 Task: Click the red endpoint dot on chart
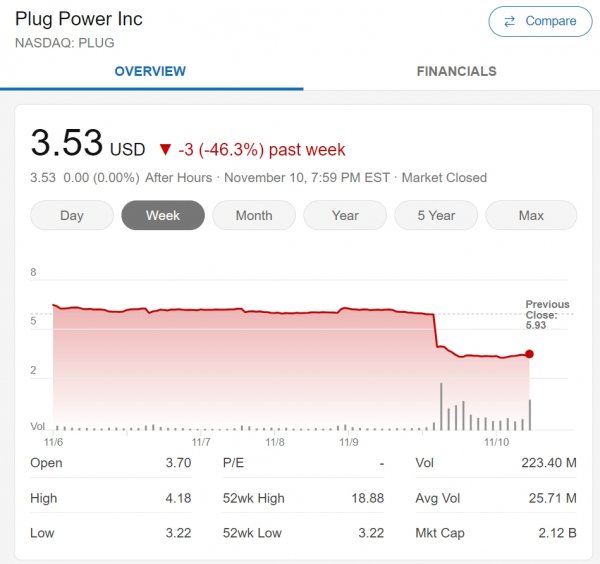(x=530, y=354)
